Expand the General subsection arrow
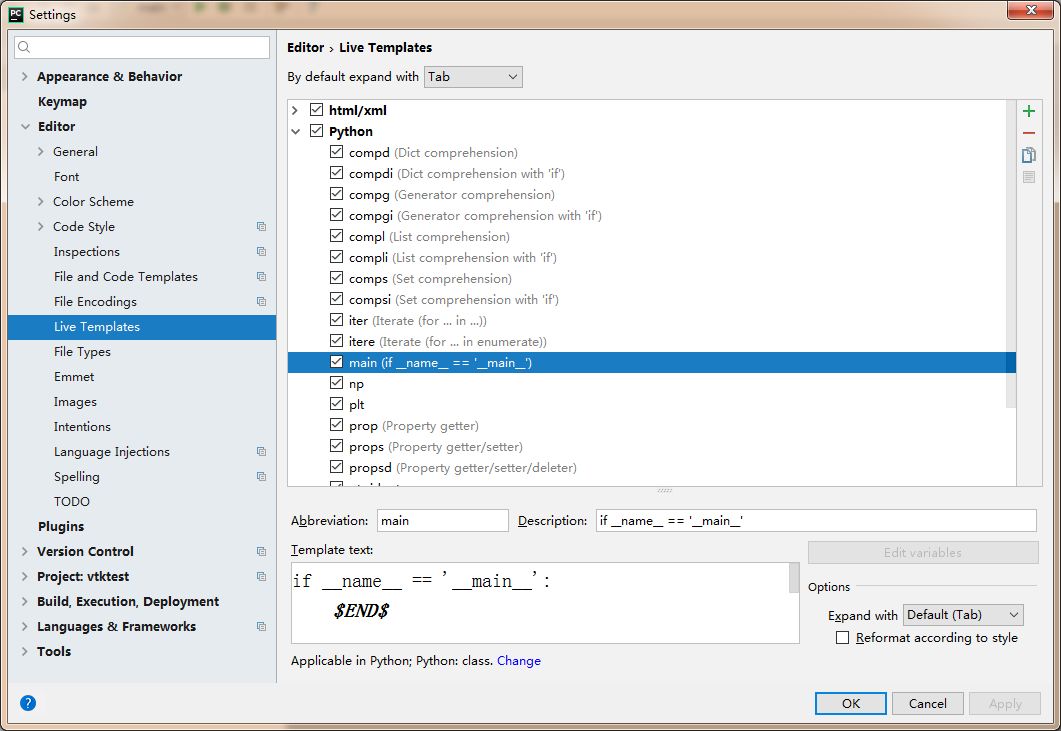The height and width of the screenshot is (731, 1061). pyautogui.click(x=41, y=152)
